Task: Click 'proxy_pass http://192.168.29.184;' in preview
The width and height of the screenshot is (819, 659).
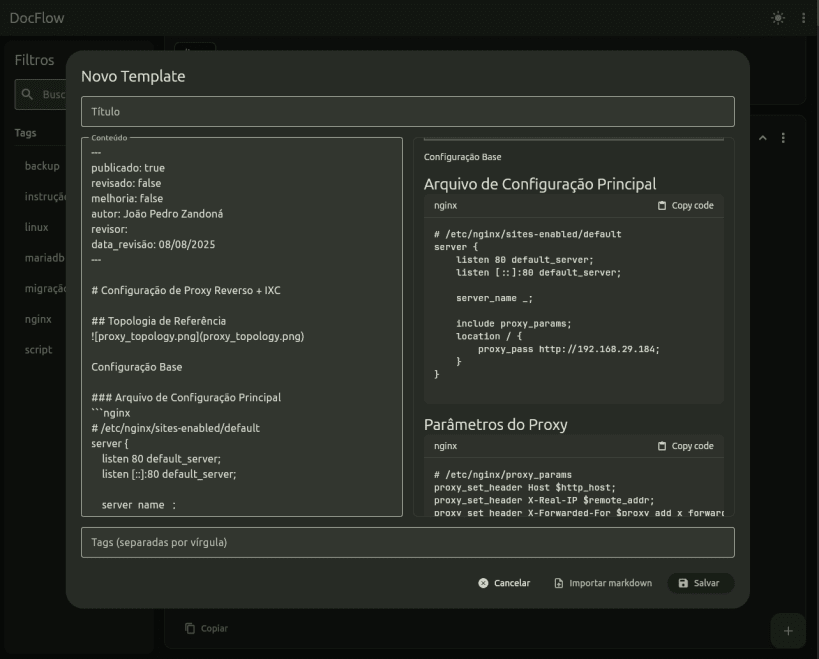Action: click(569, 349)
